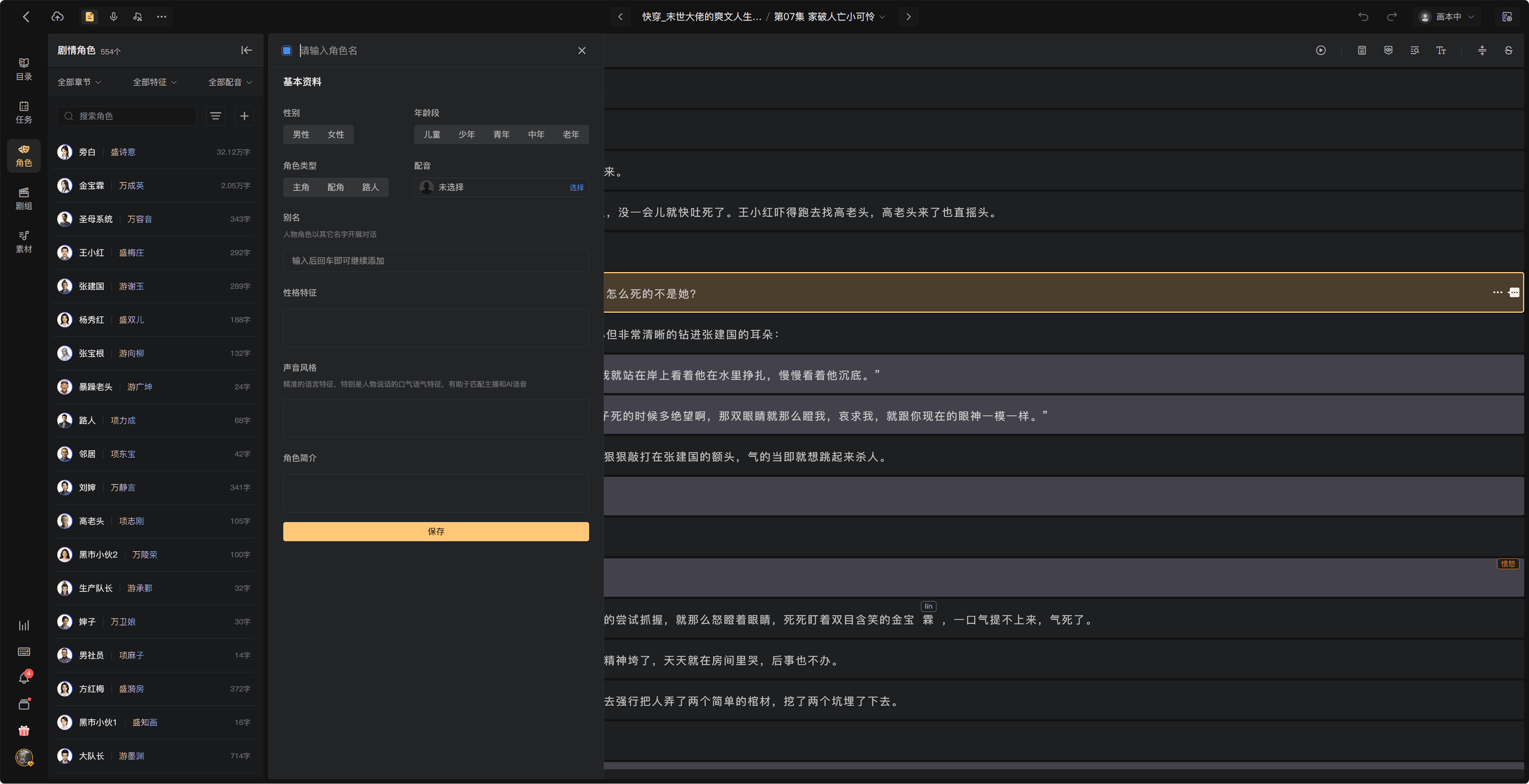Select 中年 age group
The width and height of the screenshot is (1529, 784).
click(x=536, y=135)
